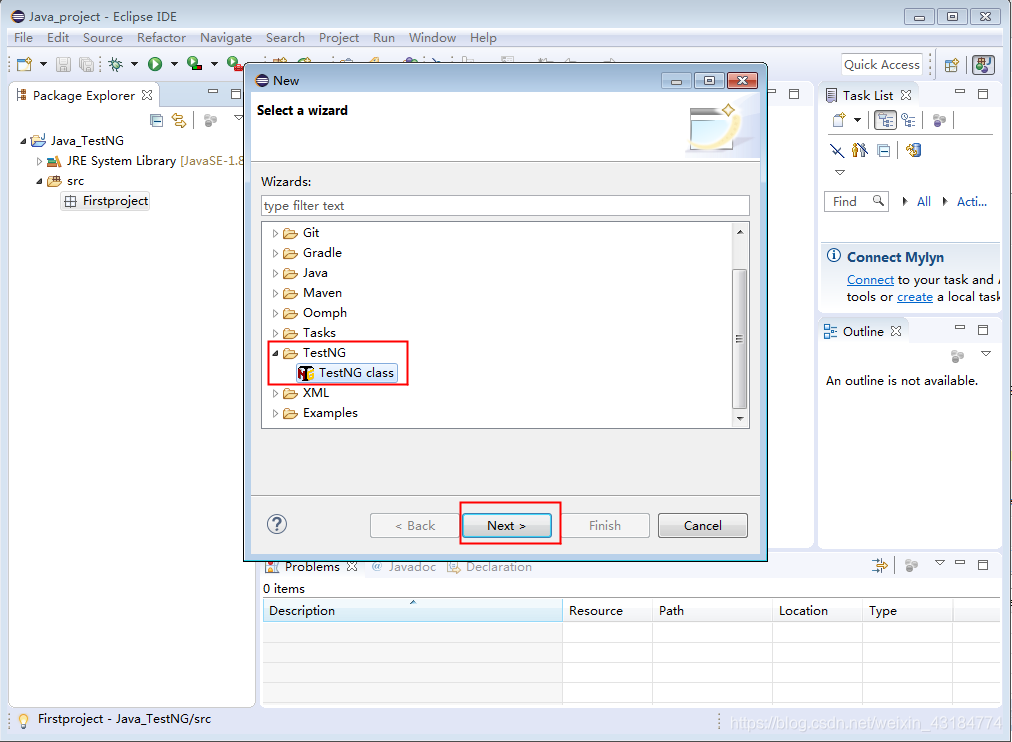
Task: Toggle Categorized view in Task List
Action: 886,120
